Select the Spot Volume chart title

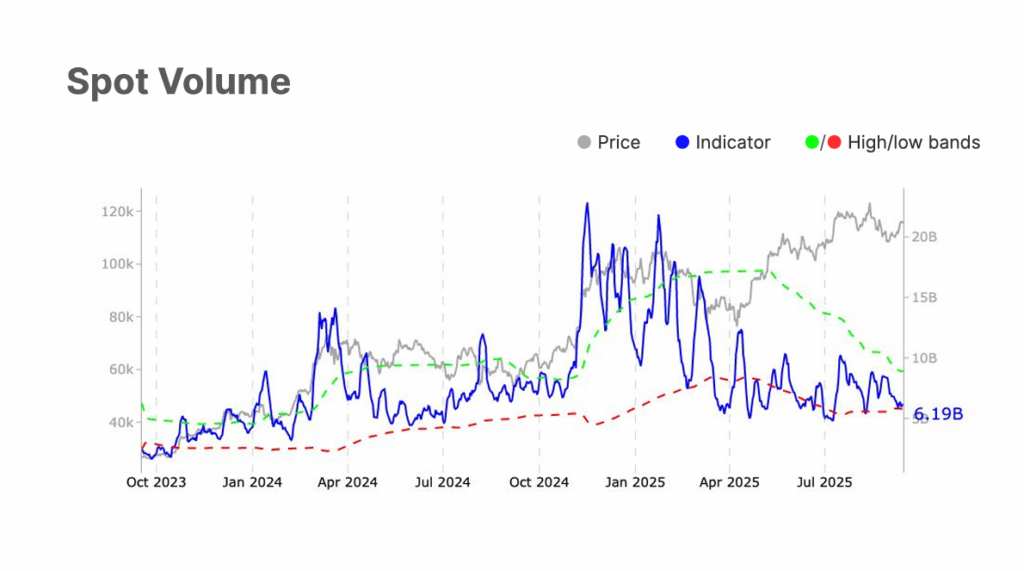pos(178,82)
